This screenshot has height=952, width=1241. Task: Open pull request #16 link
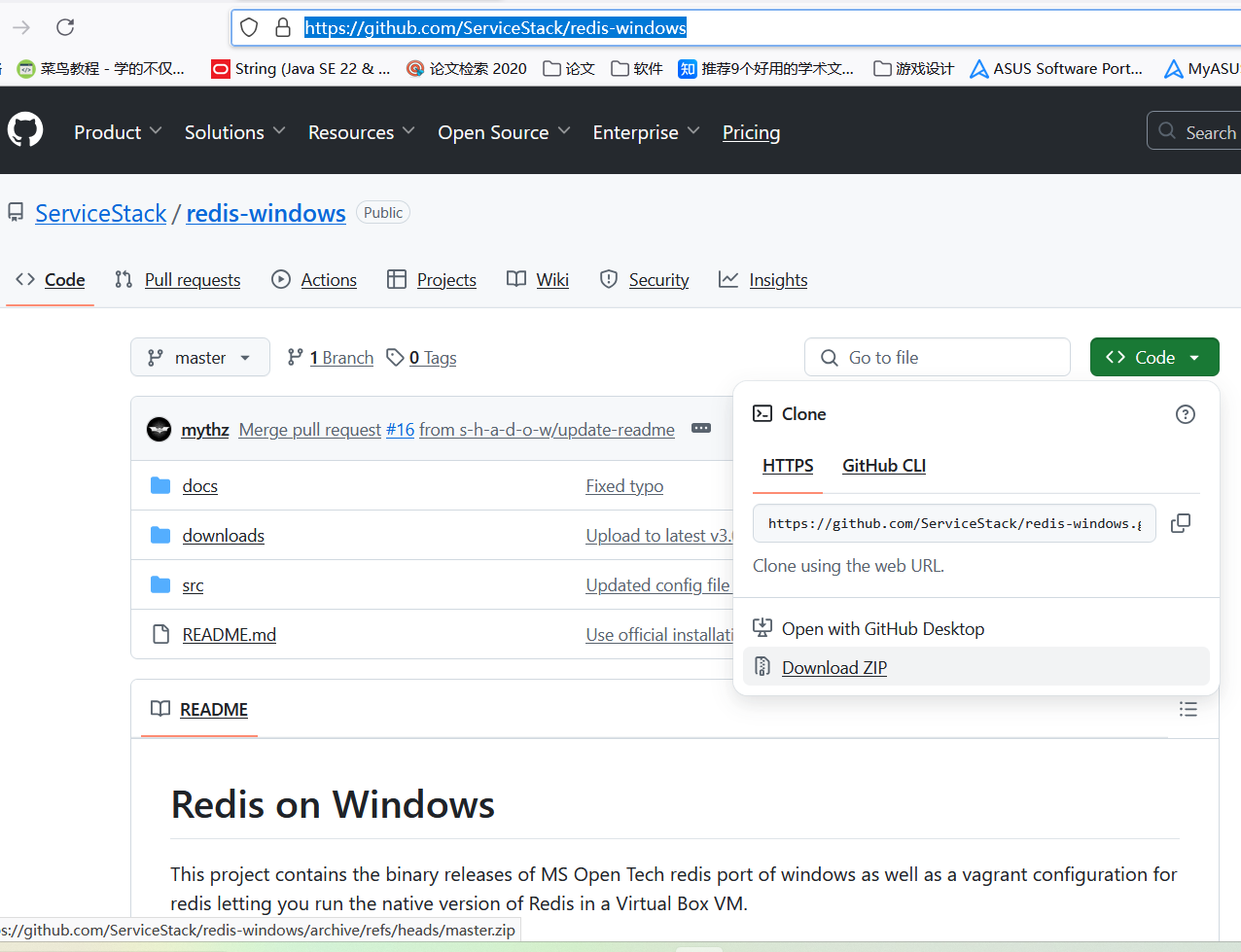tap(400, 429)
